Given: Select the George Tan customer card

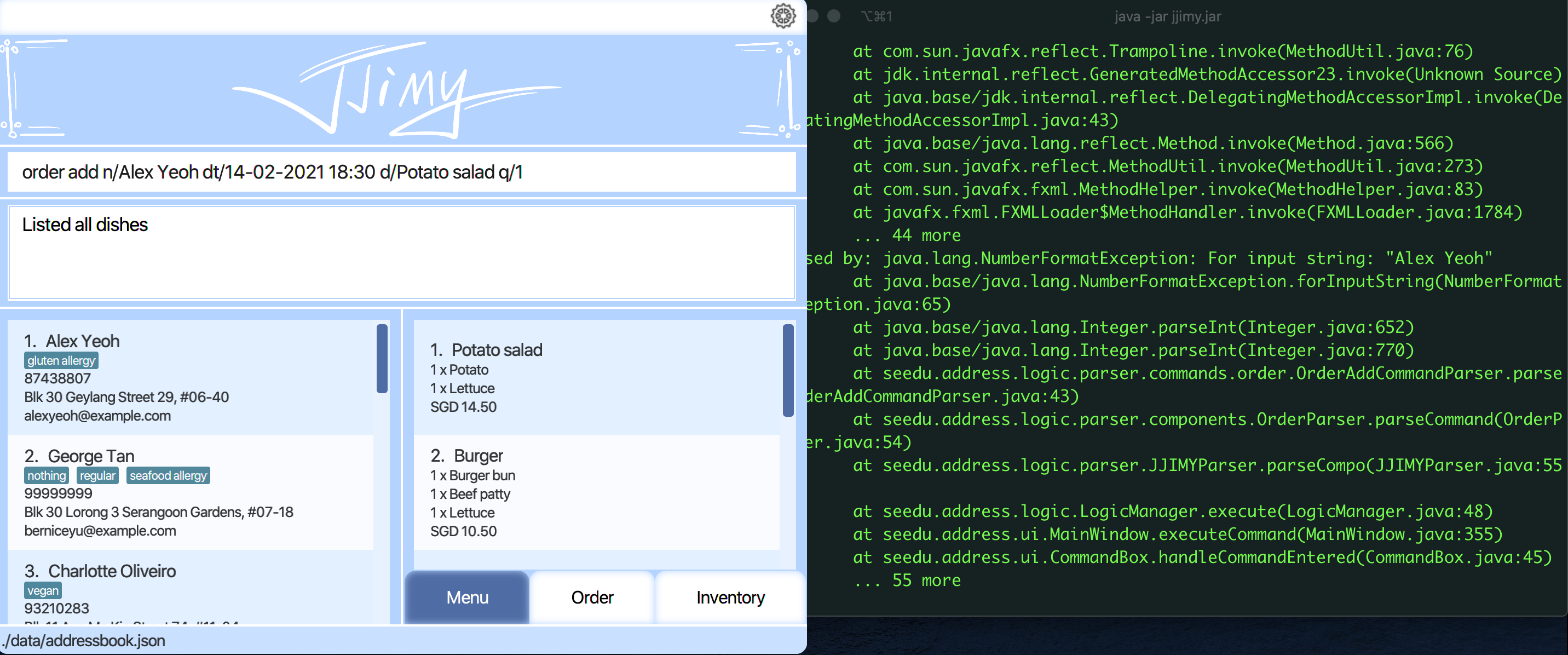Looking at the screenshot, I should coord(190,492).
